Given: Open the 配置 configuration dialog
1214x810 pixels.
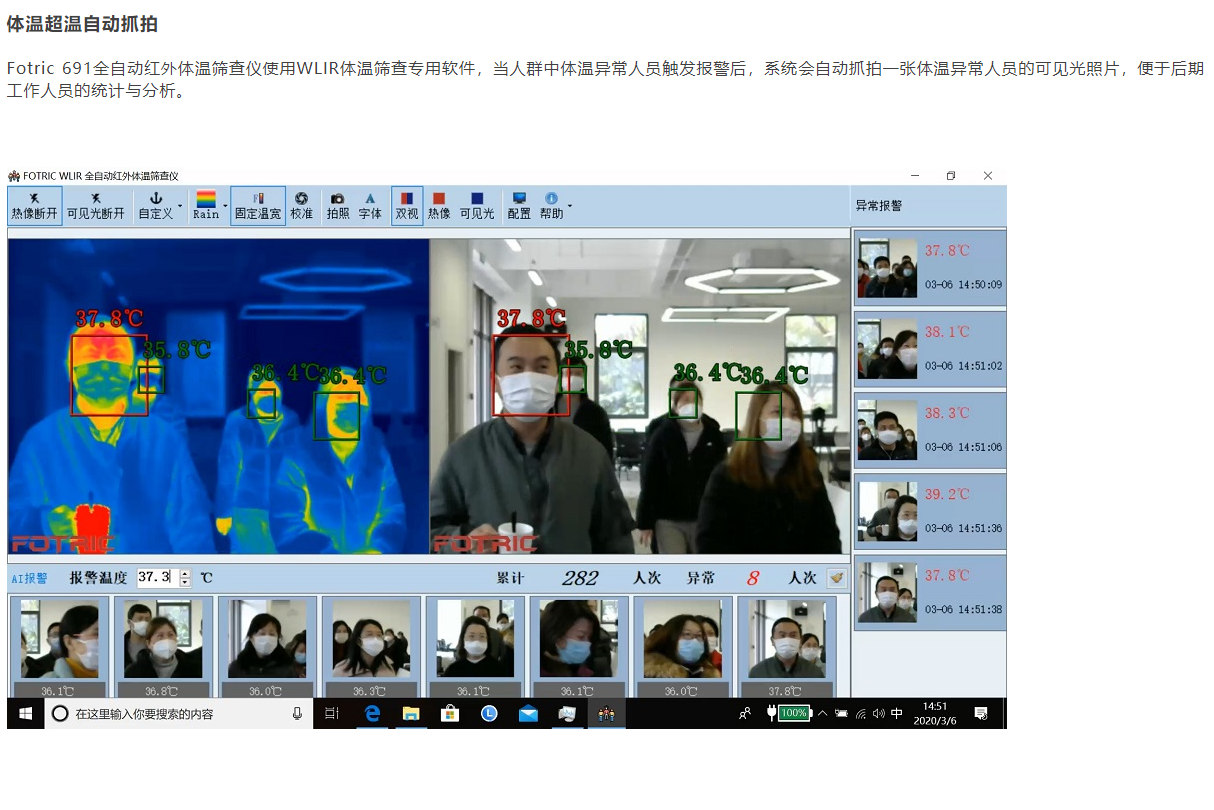Looking at the screenshot, I should tap(519, 206).
